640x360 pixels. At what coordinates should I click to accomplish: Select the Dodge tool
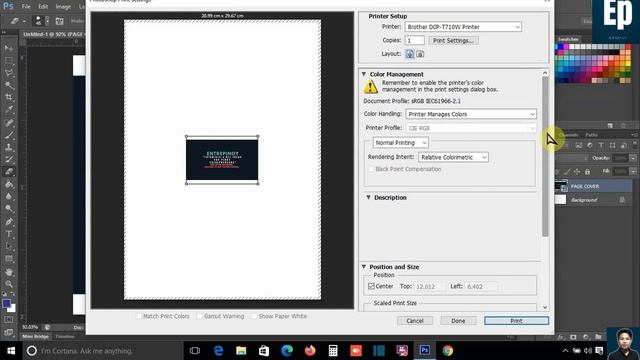click(x=9, y=209)
